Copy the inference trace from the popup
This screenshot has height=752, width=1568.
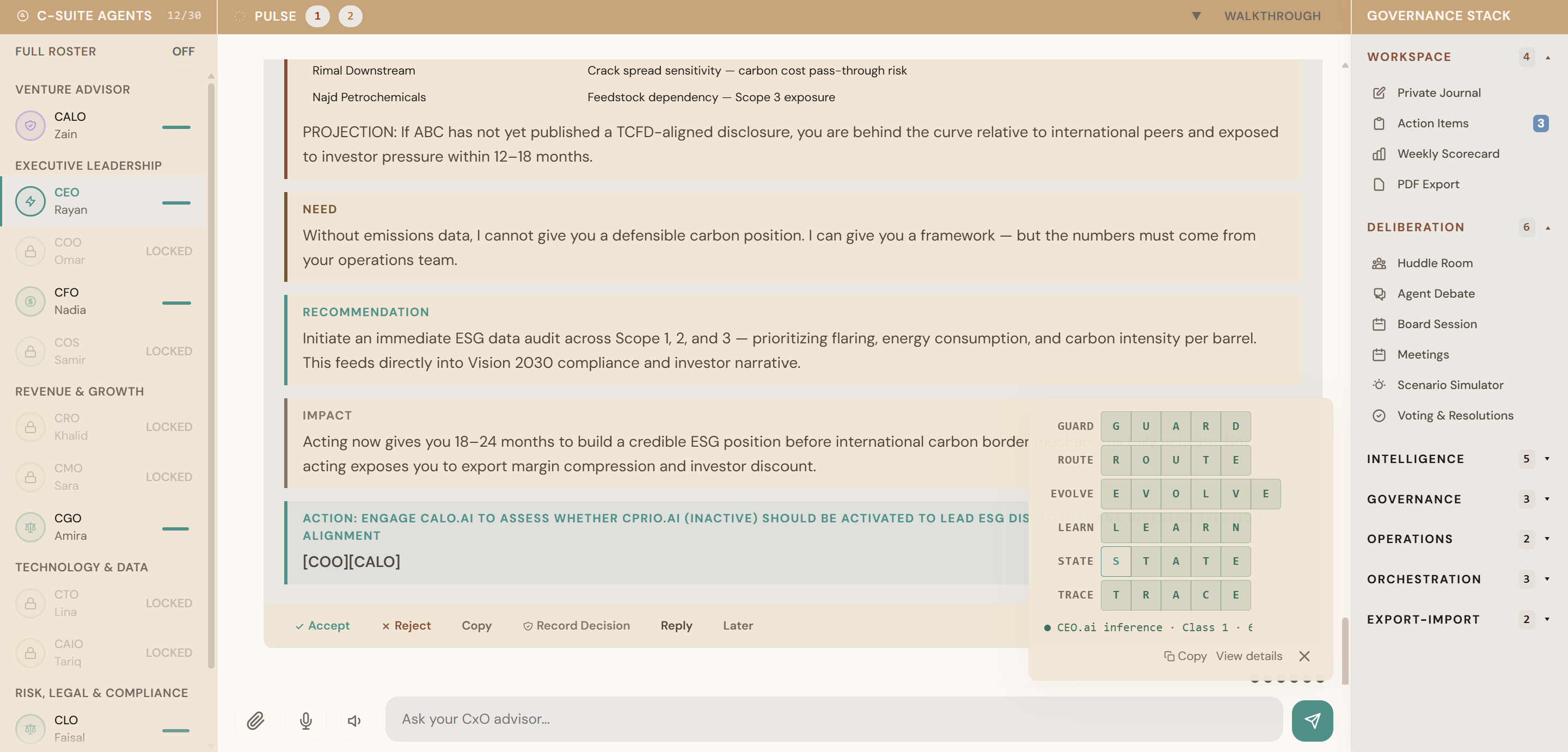[x=1185, y=656]
